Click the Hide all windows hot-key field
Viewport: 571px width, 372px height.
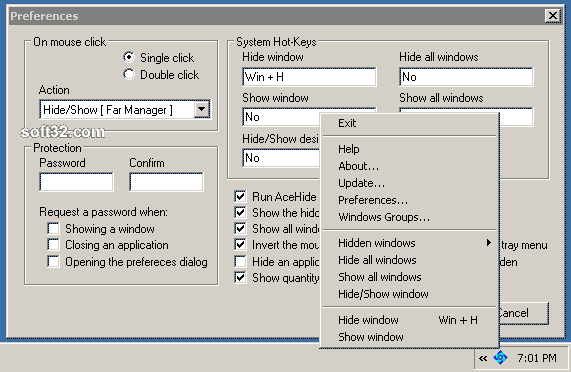pyautogui.click(x=466, y=77)
